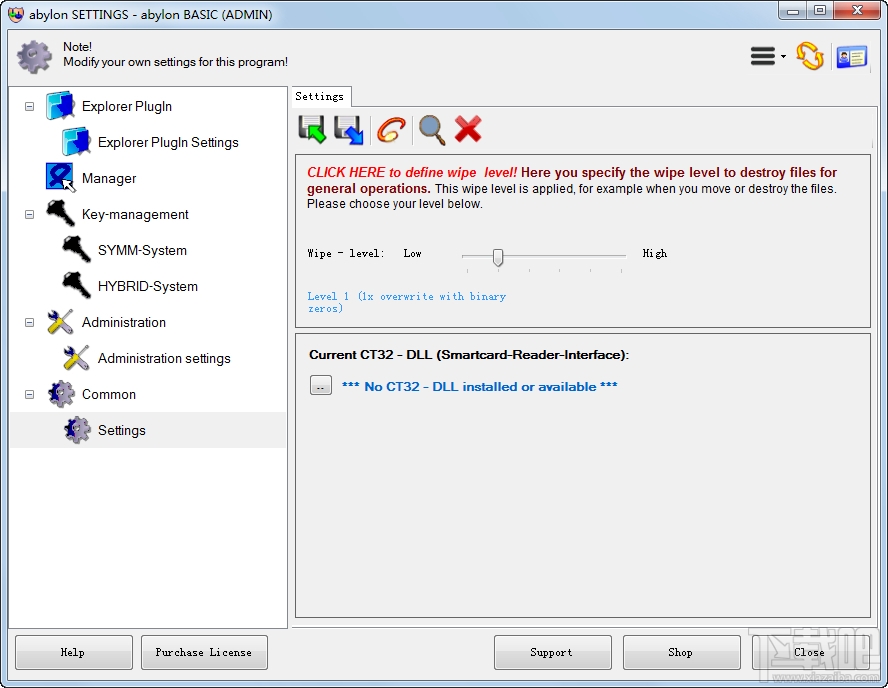Viewport: 888px width, 688px height.
Task: Click 'Current CT32 - DLL' heading text
Action: click(x=469, y=354)
